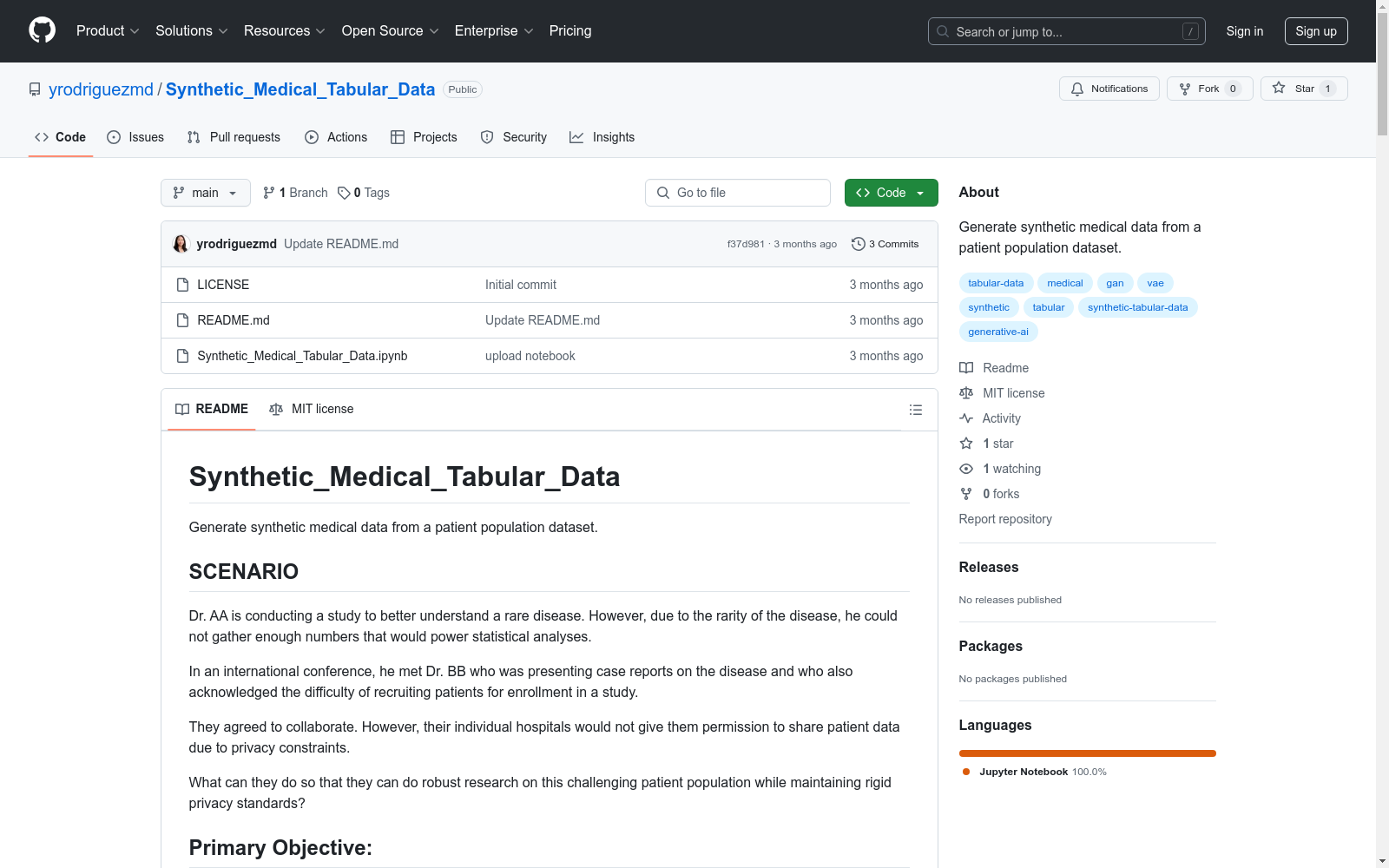Screen dimensions: 1389x868
Task: Switch to the Projects tab
Action: pos(424,137)
